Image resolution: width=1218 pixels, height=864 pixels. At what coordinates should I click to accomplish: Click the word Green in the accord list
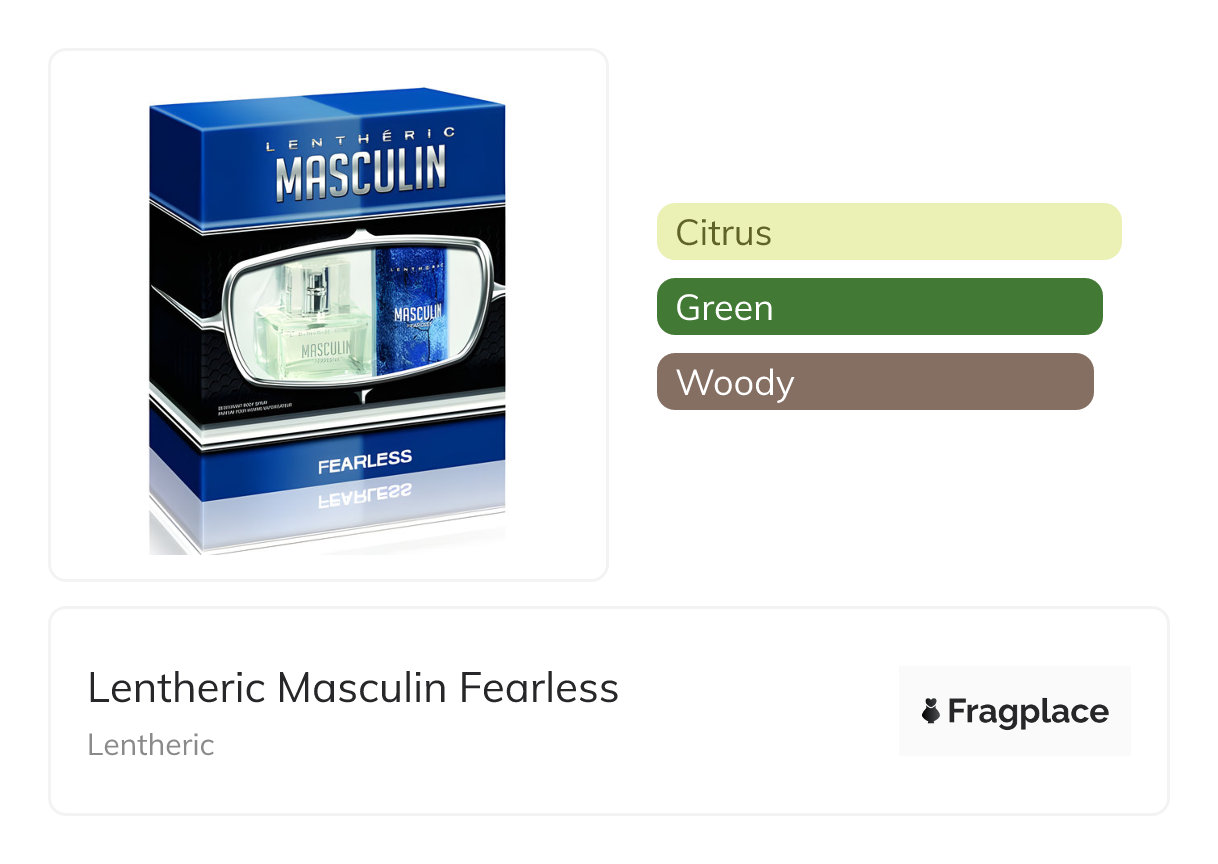coord(724,307)
